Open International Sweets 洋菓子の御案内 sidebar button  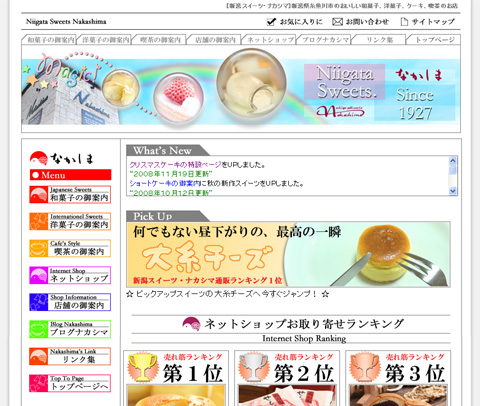coord(70,221)
